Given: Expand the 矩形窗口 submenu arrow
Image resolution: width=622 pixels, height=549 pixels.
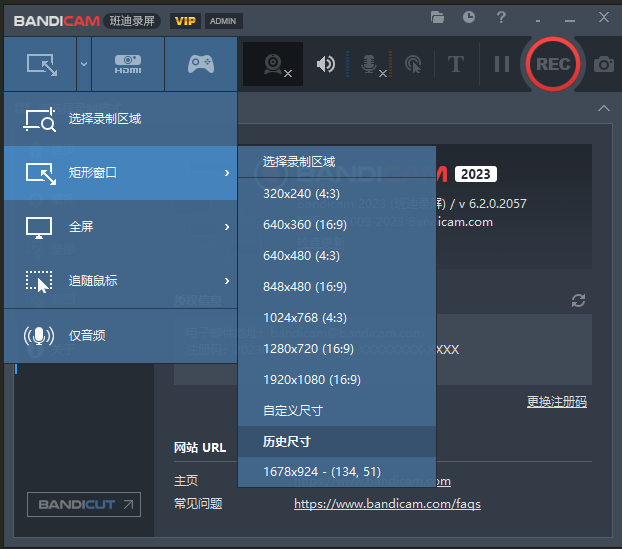Looking at the screenshot, I should (x=227, y=173).
